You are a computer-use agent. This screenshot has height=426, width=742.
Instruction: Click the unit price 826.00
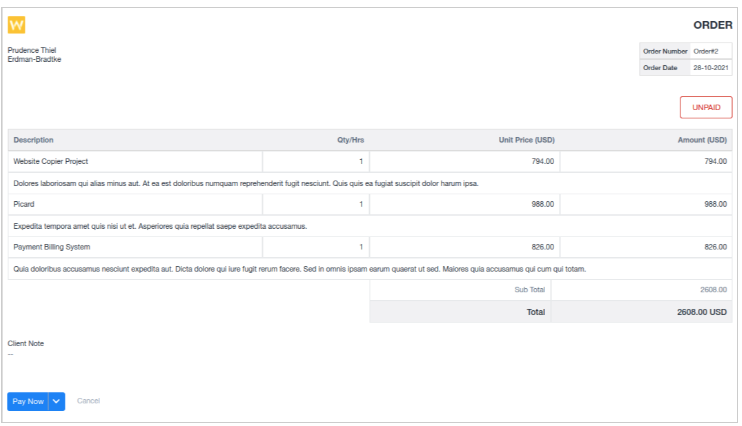point(542,247)
